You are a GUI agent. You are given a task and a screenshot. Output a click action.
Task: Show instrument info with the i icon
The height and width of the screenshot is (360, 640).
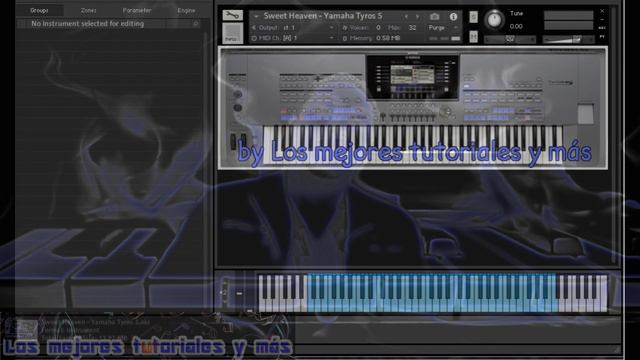pyautogui.click(x=453, y=16)
